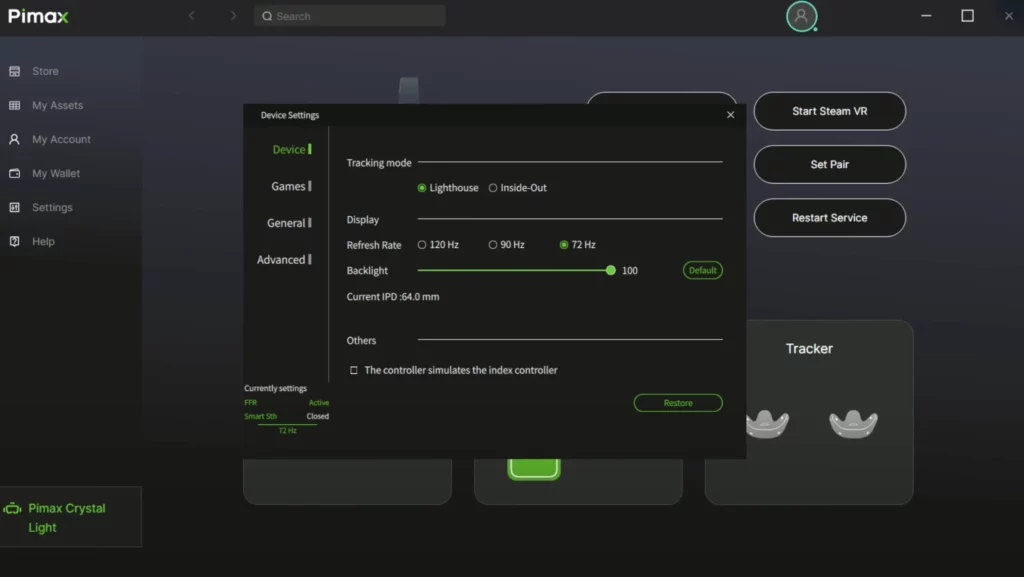Click the Smart Sth Closed status

click(x=287, y=416)
